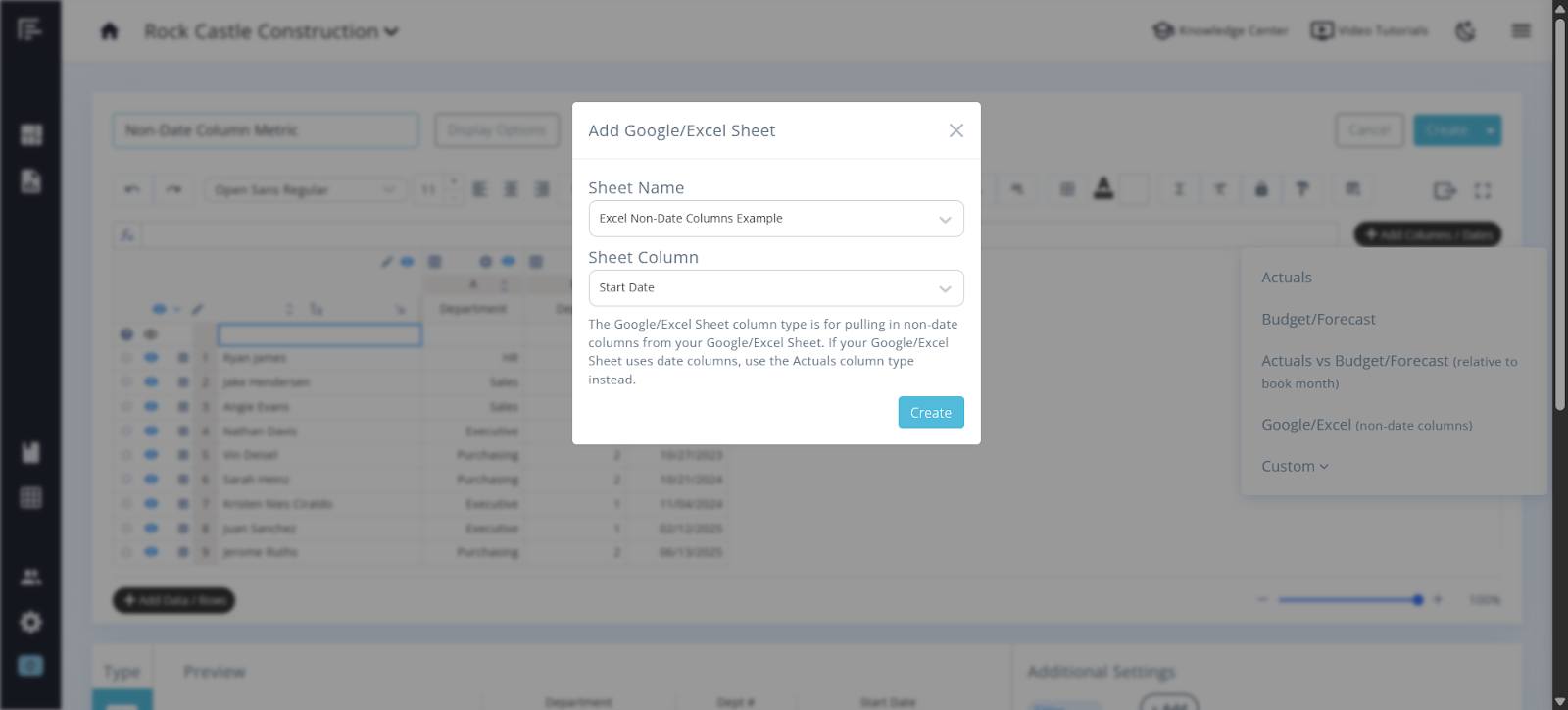Close the Add Google/Excel Sheet dialog
This screenshot has width=1568, height=710.
click(x=955, y=130)
